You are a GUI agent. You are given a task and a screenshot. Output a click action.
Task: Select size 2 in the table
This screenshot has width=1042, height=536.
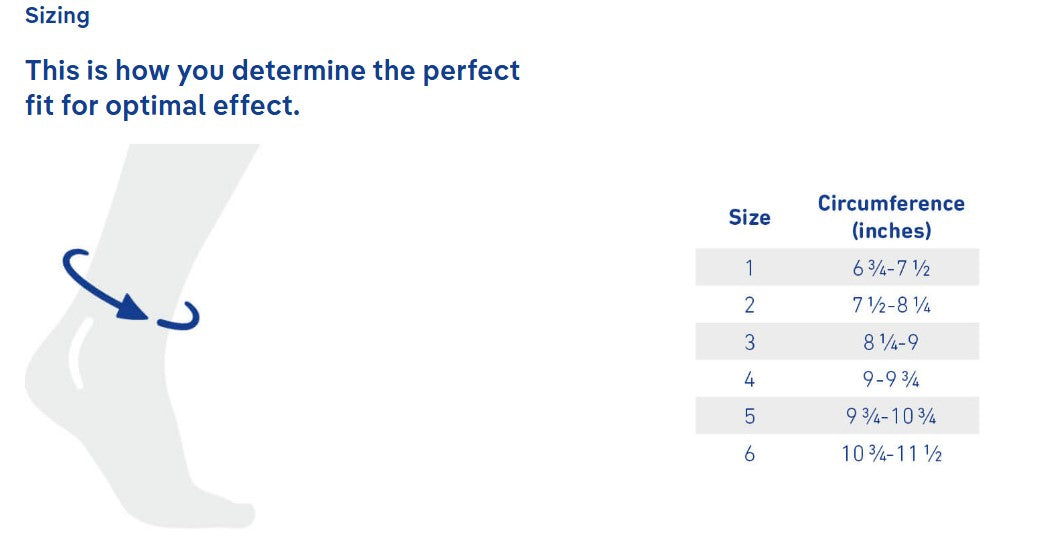(749, 305)
